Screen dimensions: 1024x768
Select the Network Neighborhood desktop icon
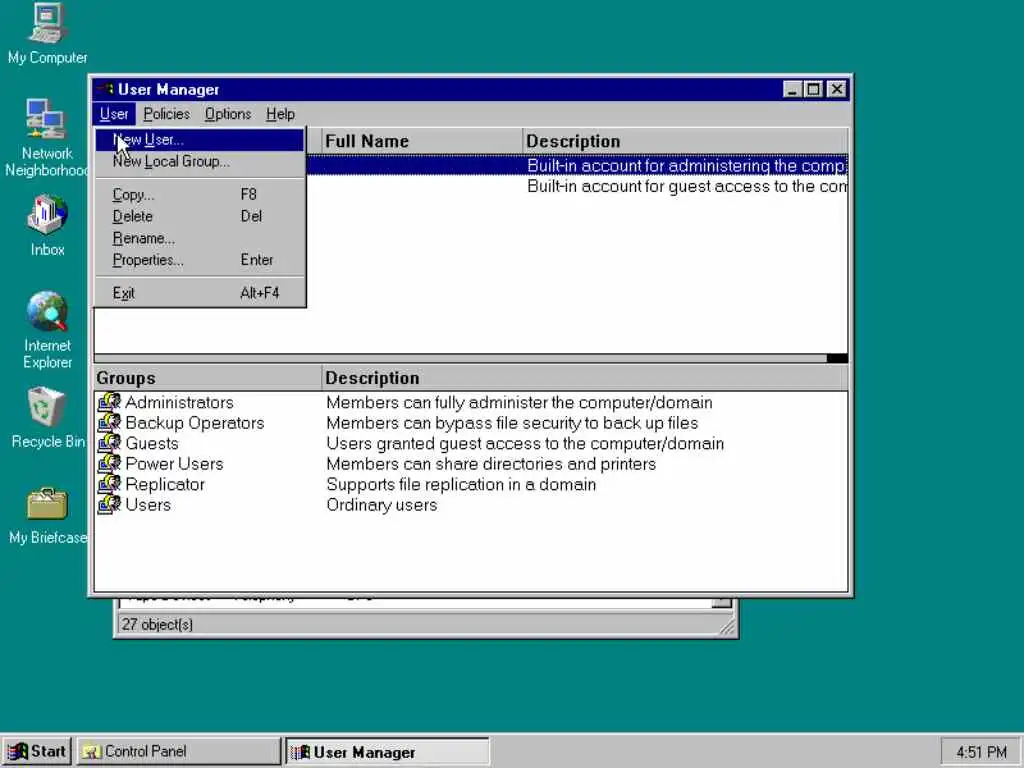46,138
